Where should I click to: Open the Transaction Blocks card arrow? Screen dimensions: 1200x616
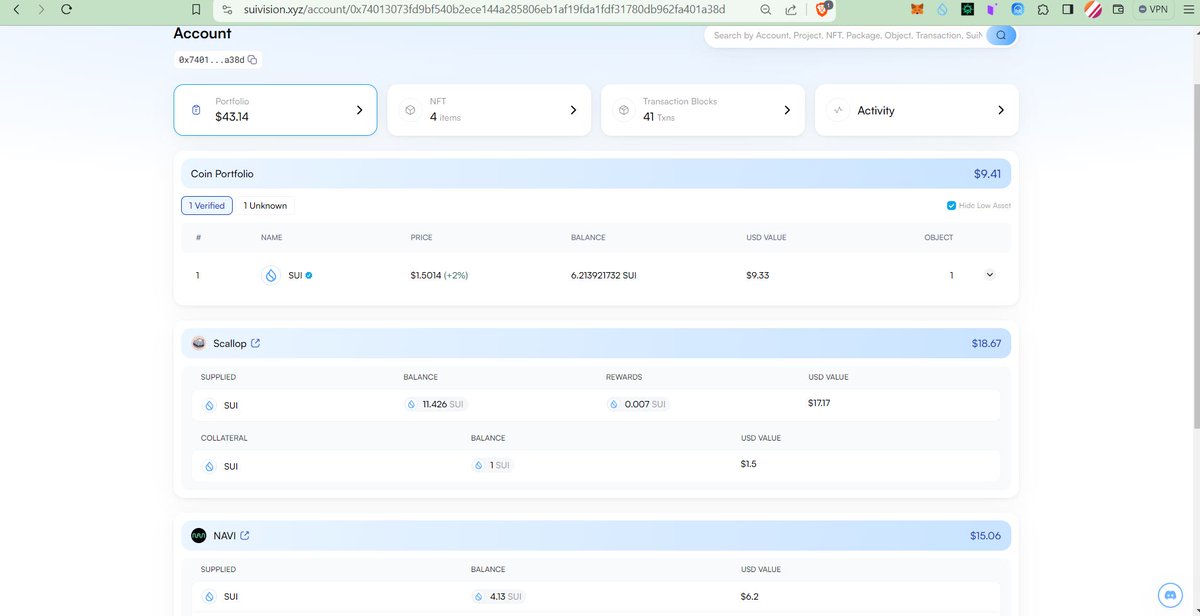point(787,110)
